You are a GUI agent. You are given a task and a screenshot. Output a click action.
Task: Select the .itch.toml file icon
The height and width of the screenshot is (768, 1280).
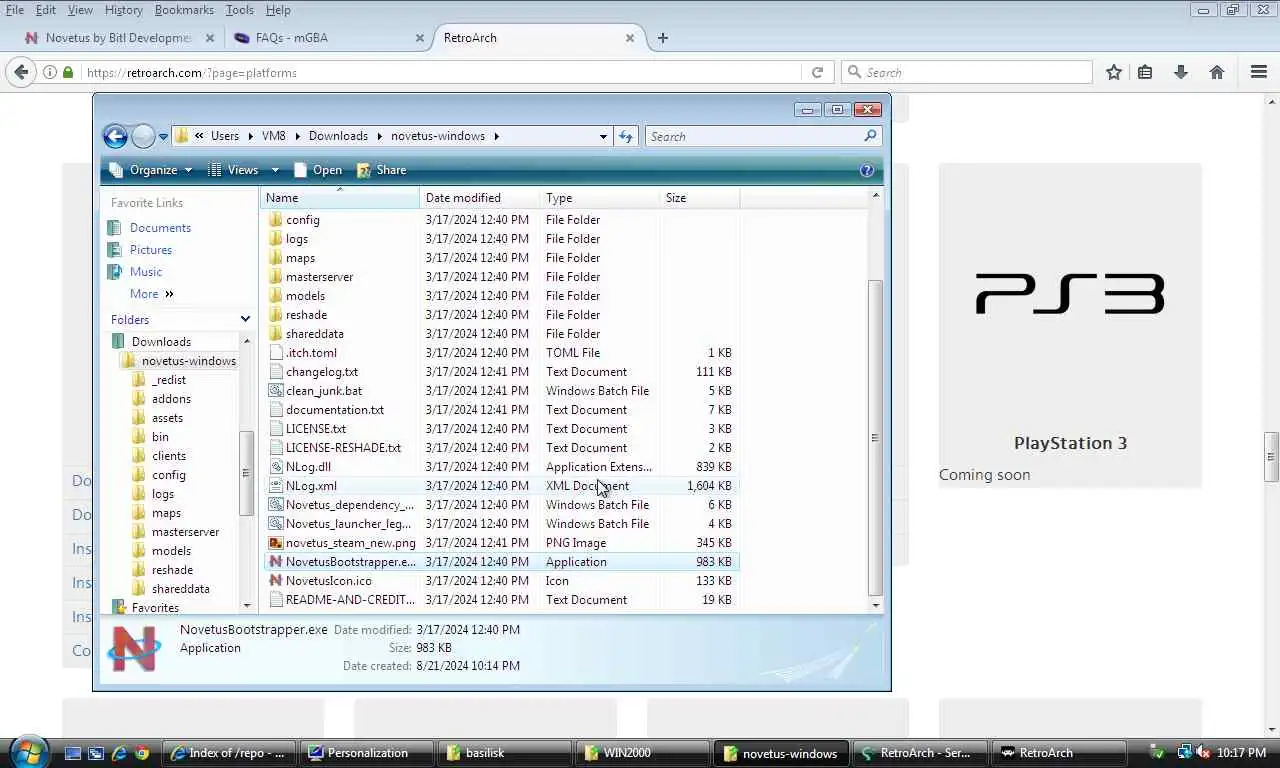(x=277, y=353)
